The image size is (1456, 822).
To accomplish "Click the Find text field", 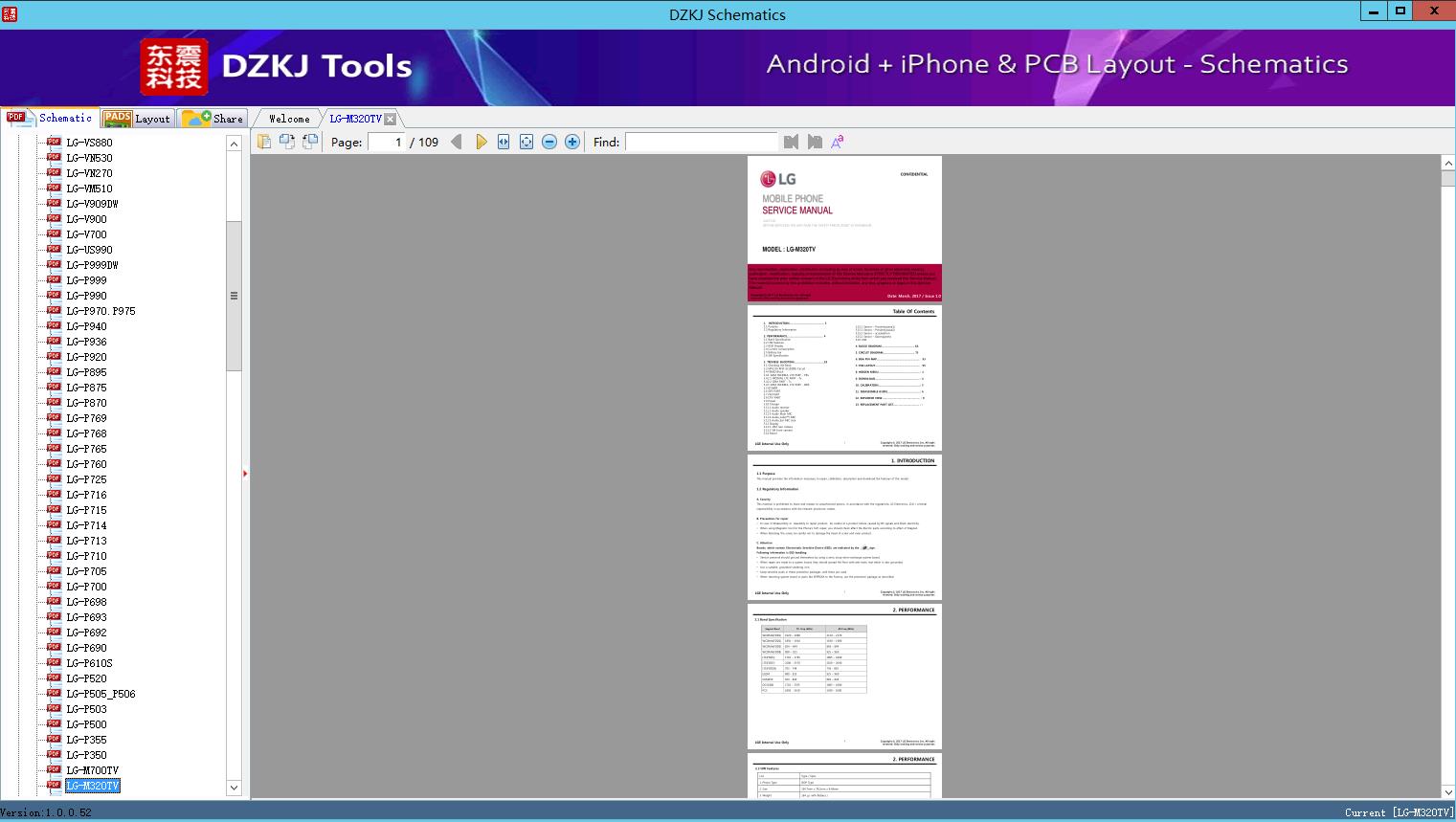I will pyautogui.click(x=702, y=142).
